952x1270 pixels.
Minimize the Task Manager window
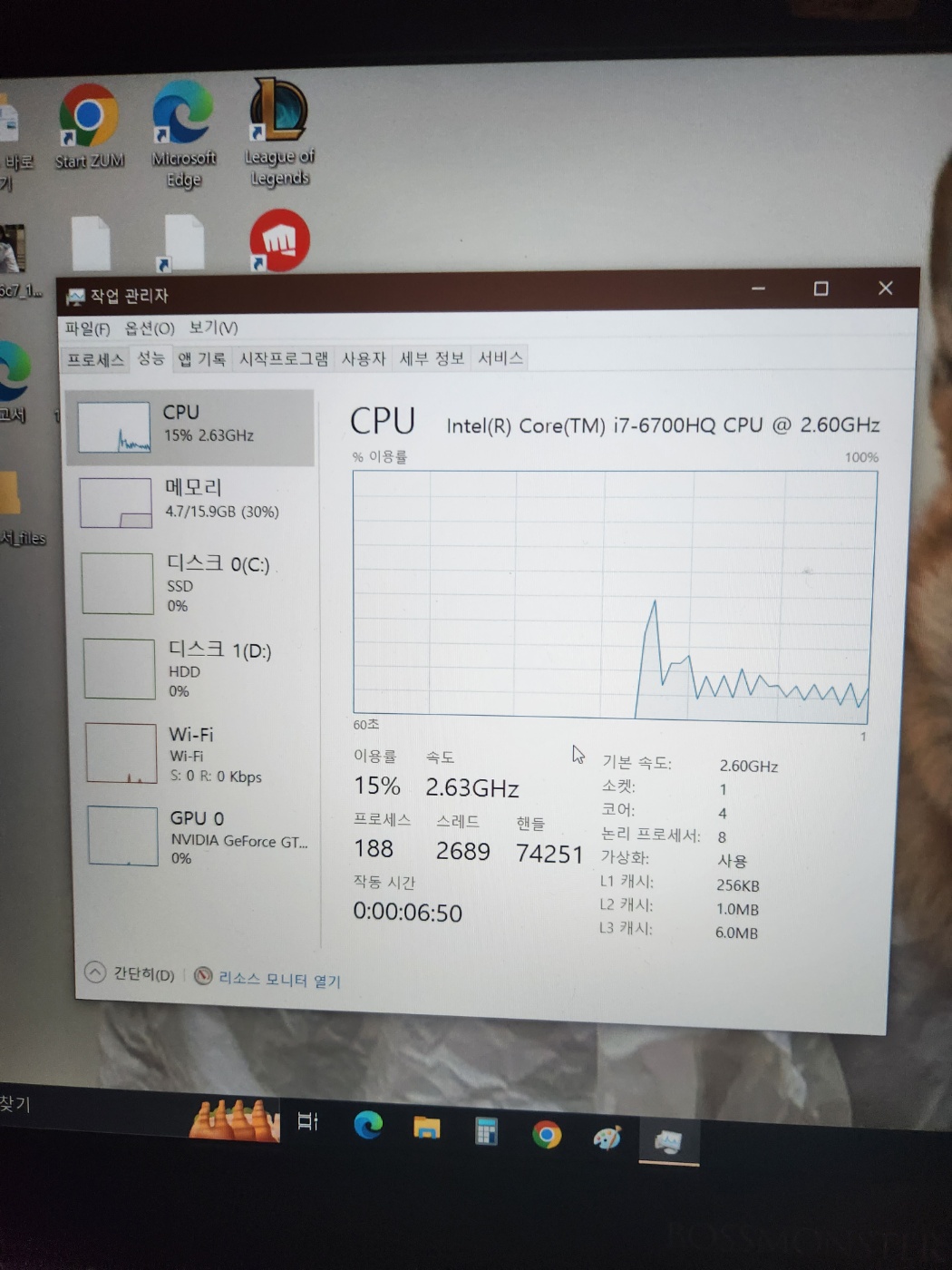(758, 288)
